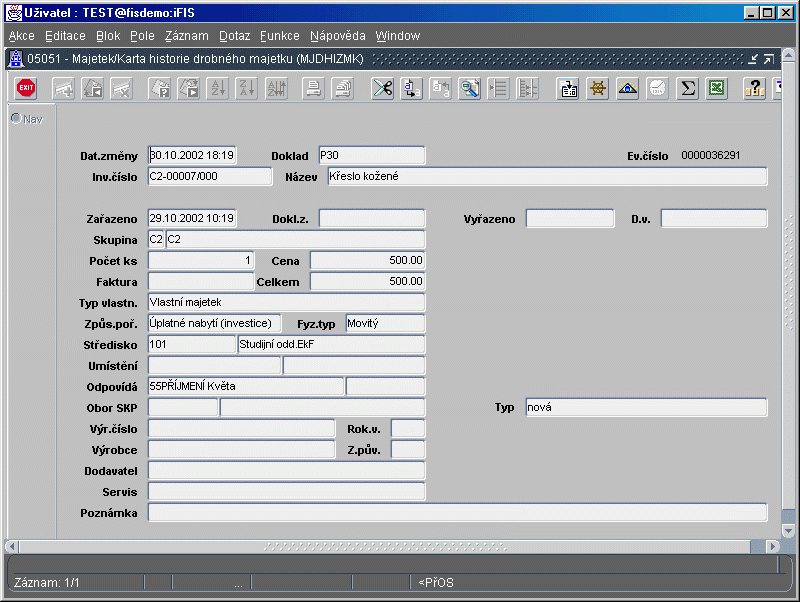Click the question mark help icon
The image size is (800, 602).
point(755,89)
